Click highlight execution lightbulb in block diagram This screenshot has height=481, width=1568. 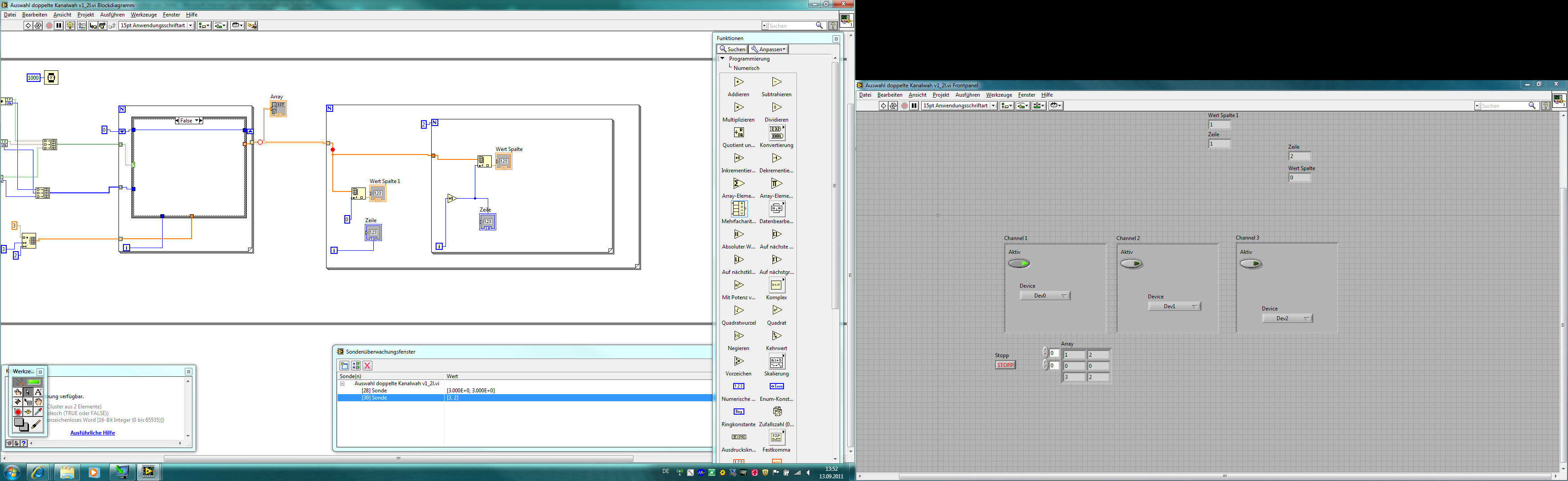(71, 25)
